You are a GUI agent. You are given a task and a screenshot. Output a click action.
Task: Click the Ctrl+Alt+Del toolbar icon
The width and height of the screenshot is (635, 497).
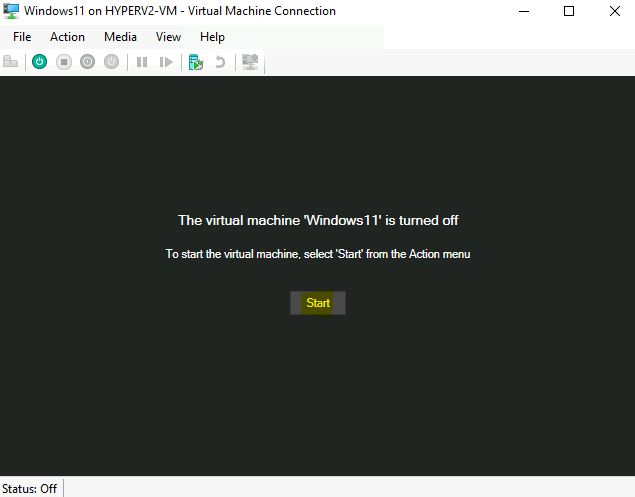click(x=11, y=62)
